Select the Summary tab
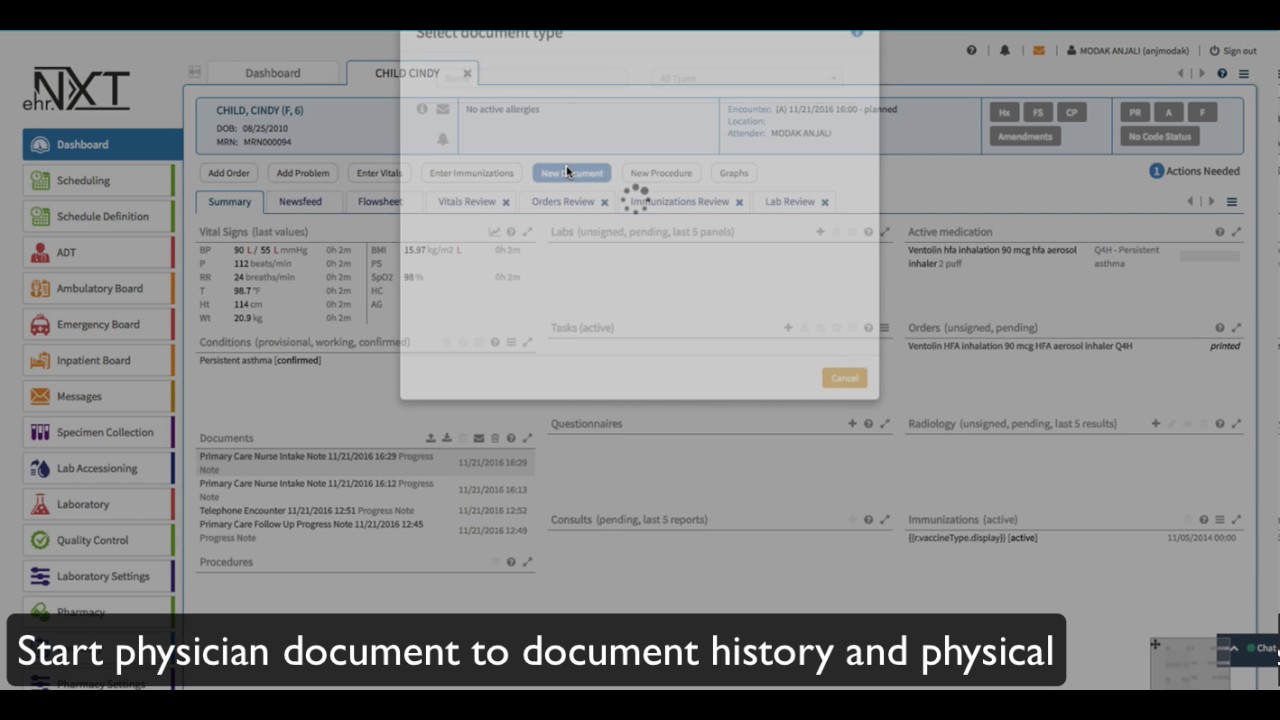The height and width of the screenshot is (720, 1280). pyautogui.click(x=230, y=202)
